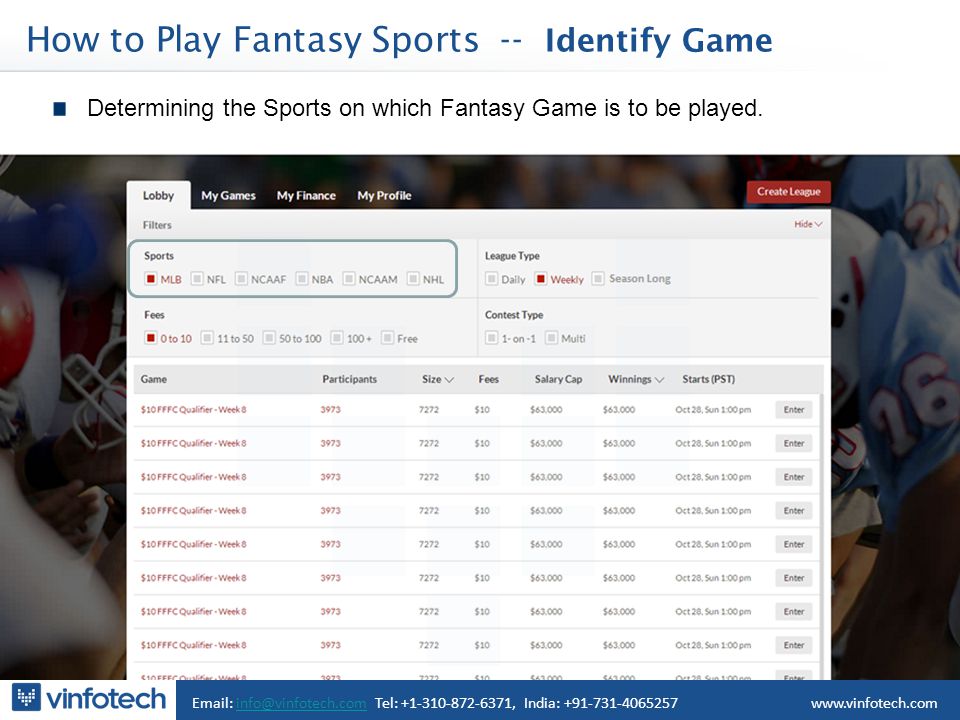Click the info@vinfotech.com email link

[x=301, y=703]
